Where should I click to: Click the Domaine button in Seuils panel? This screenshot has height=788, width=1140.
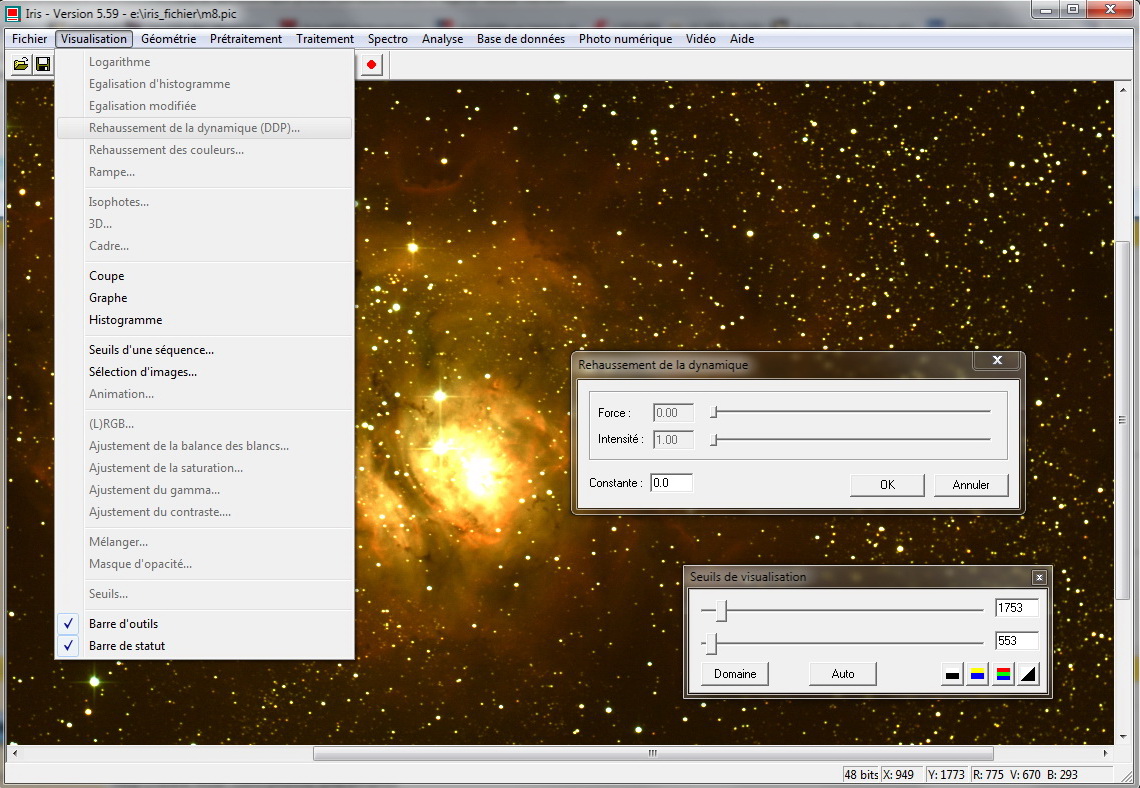pos(735,674)
